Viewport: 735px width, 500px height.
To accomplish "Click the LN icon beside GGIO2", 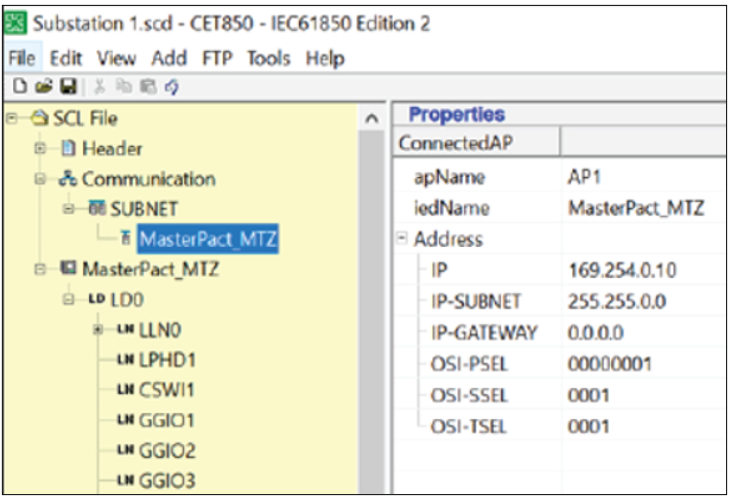I will (x=125, y=450).
